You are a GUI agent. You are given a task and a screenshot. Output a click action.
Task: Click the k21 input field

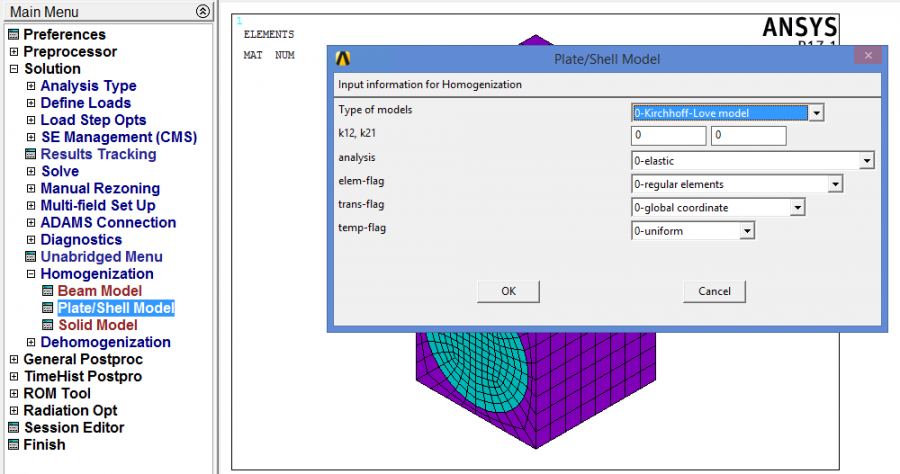[x=748, y=135]
